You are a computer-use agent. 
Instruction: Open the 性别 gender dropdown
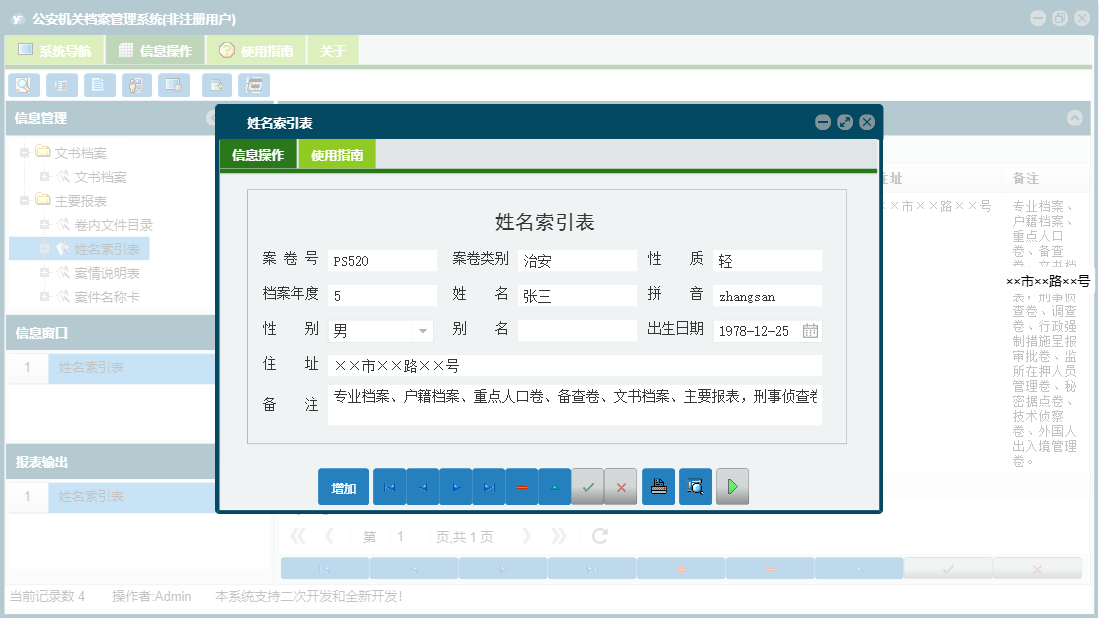click(x=421, y=330)
